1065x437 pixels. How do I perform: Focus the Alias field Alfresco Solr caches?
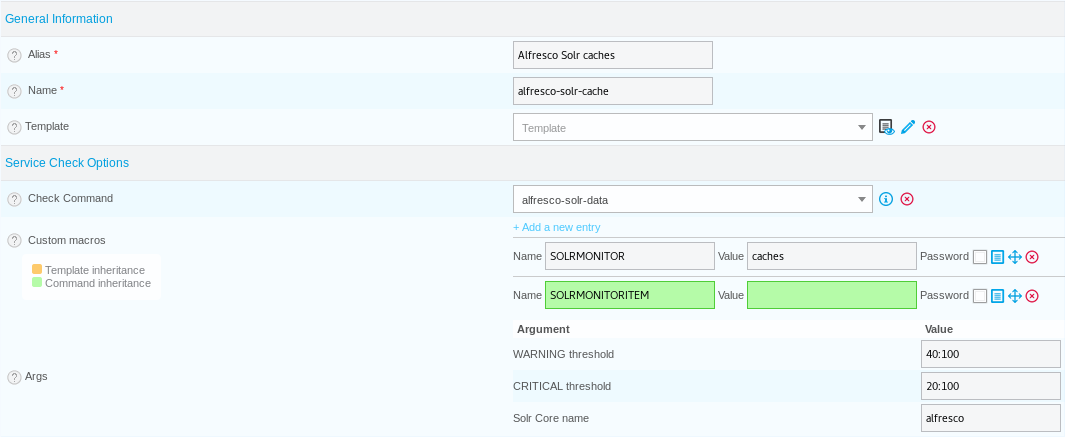click(x=613, y=55)
